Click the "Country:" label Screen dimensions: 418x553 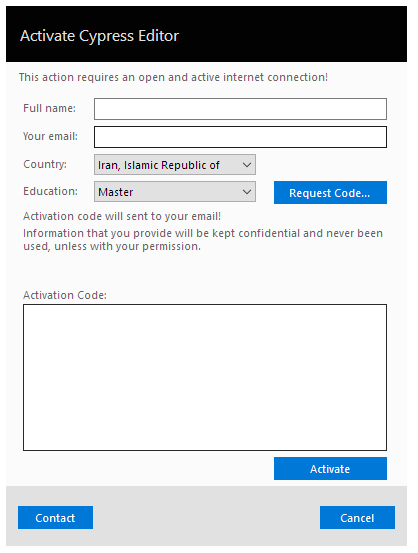coord(45,164)
